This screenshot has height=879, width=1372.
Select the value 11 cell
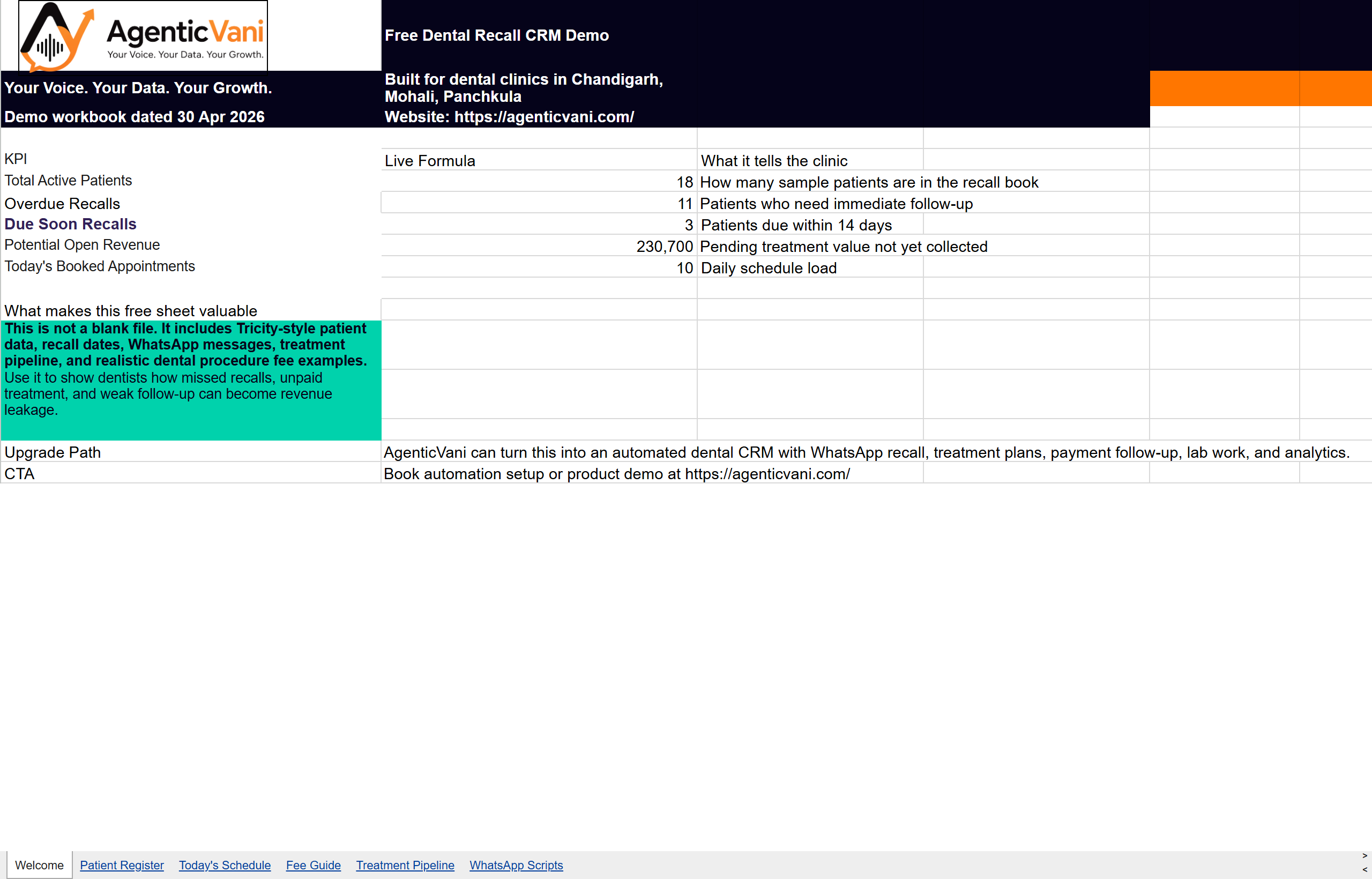[x=539, y=203]
